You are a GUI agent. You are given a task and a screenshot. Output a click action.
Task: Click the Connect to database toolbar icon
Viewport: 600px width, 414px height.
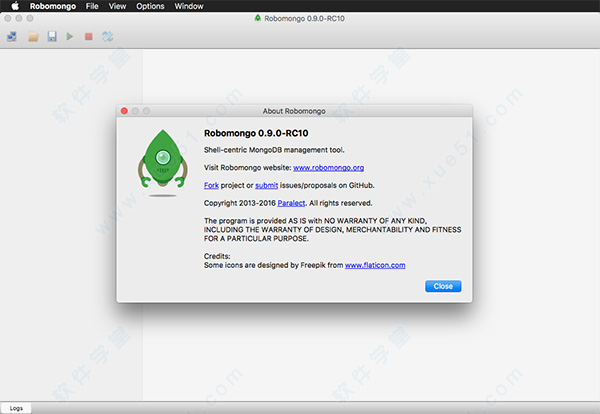click(11, 37)
